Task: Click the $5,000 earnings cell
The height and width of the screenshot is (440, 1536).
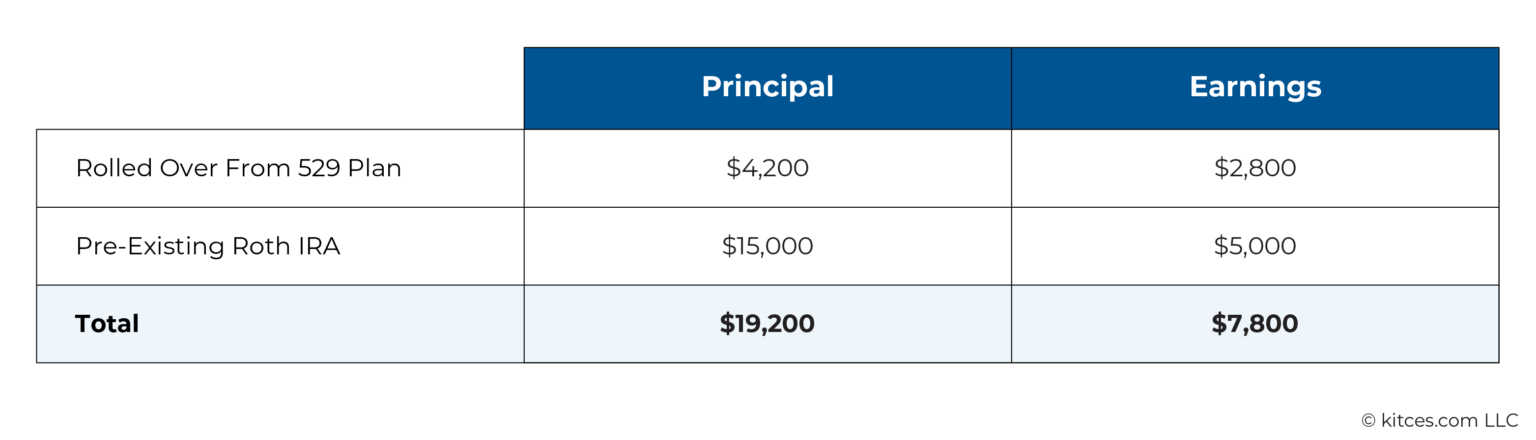Action: [1255, 246]
